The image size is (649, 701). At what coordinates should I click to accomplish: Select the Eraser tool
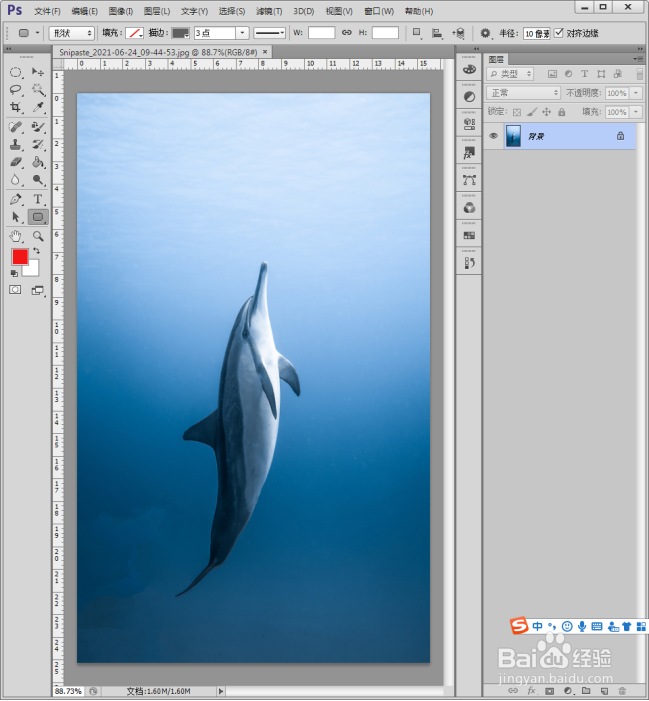click(16, 162)
